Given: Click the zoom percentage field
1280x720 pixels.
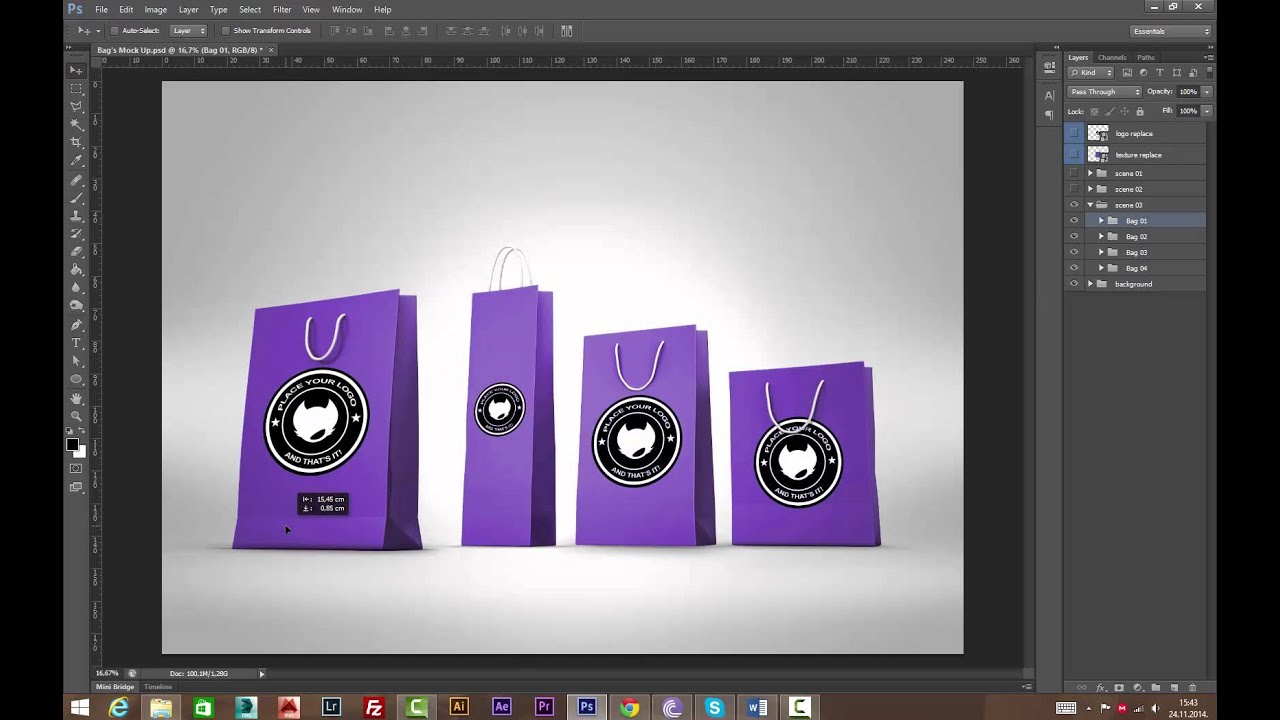Looking at the screenshot, I should point(107,674).
